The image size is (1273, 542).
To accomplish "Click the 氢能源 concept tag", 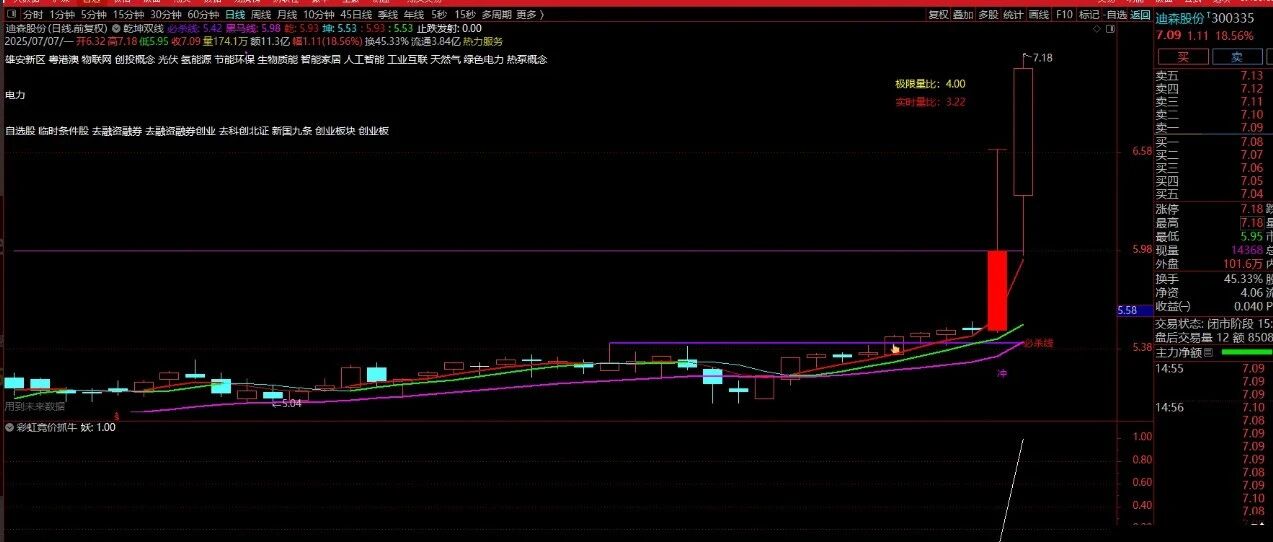I will pos(195,60).
